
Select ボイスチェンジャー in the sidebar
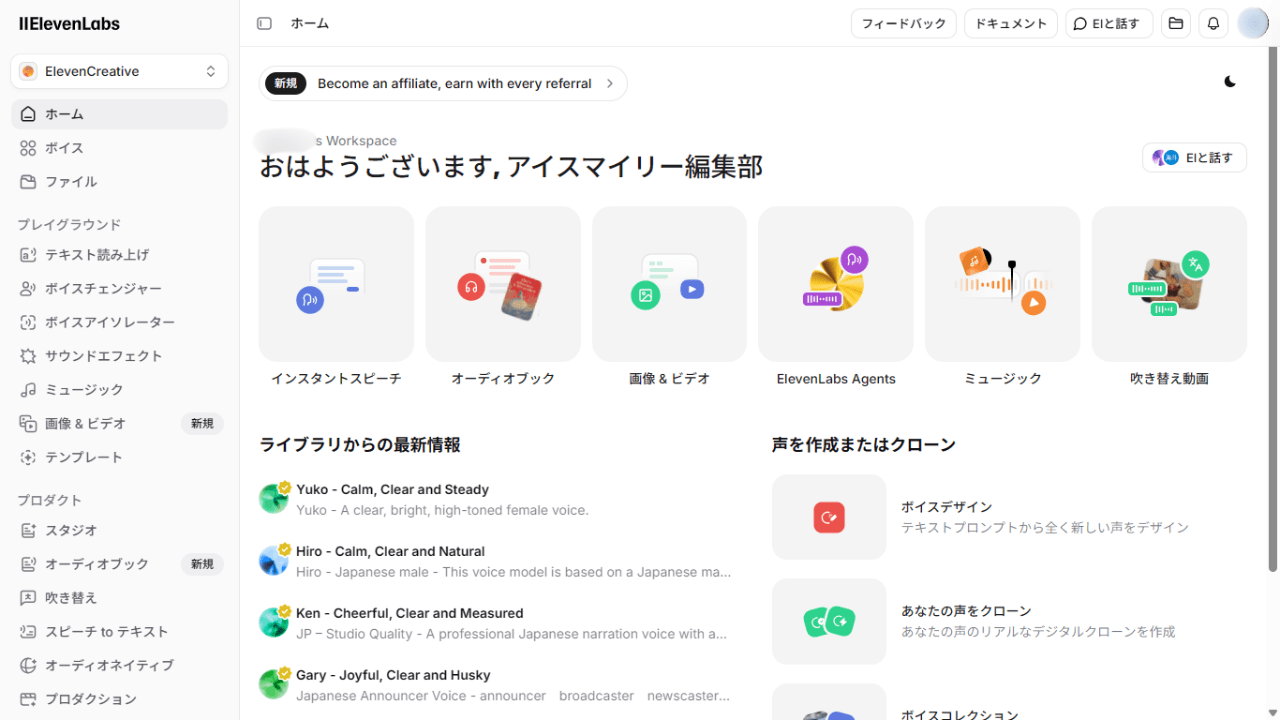(x=103, y=288)
